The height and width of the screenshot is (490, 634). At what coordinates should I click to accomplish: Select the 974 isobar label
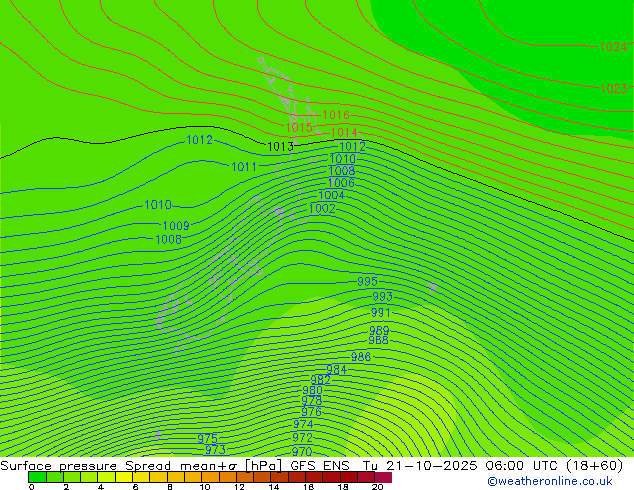click(x=303, y=424)
